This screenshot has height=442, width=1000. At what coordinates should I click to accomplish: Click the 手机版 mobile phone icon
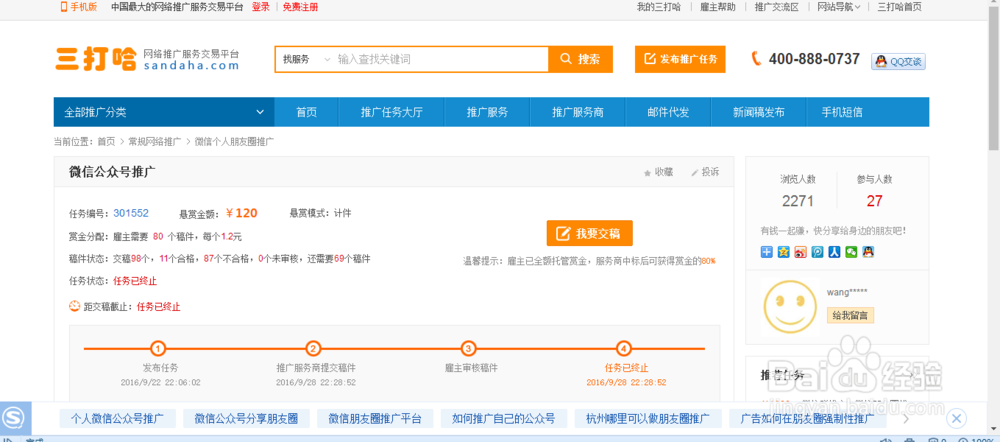(x=64, y=7)
